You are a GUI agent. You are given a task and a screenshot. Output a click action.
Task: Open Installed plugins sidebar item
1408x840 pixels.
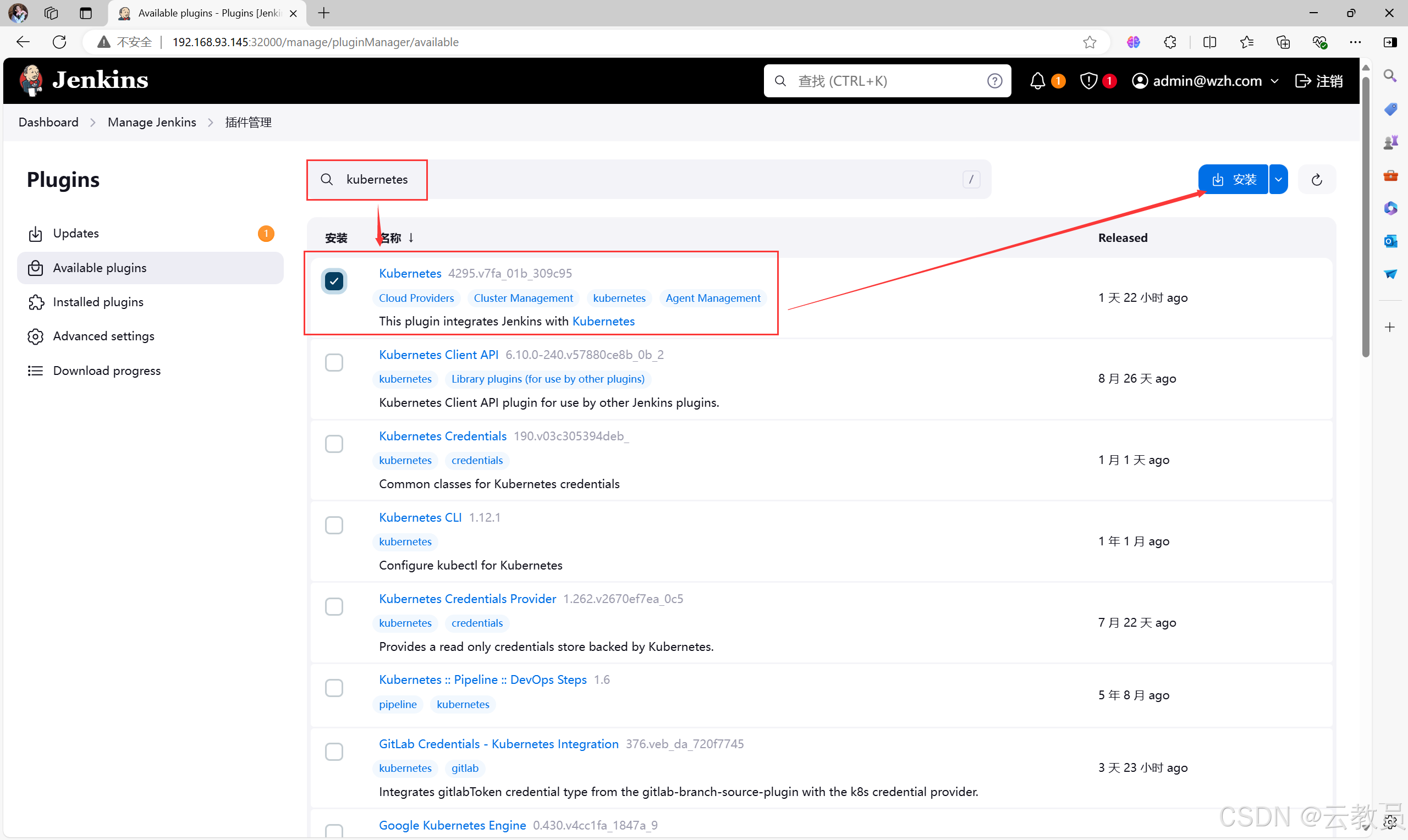[150, 302]
